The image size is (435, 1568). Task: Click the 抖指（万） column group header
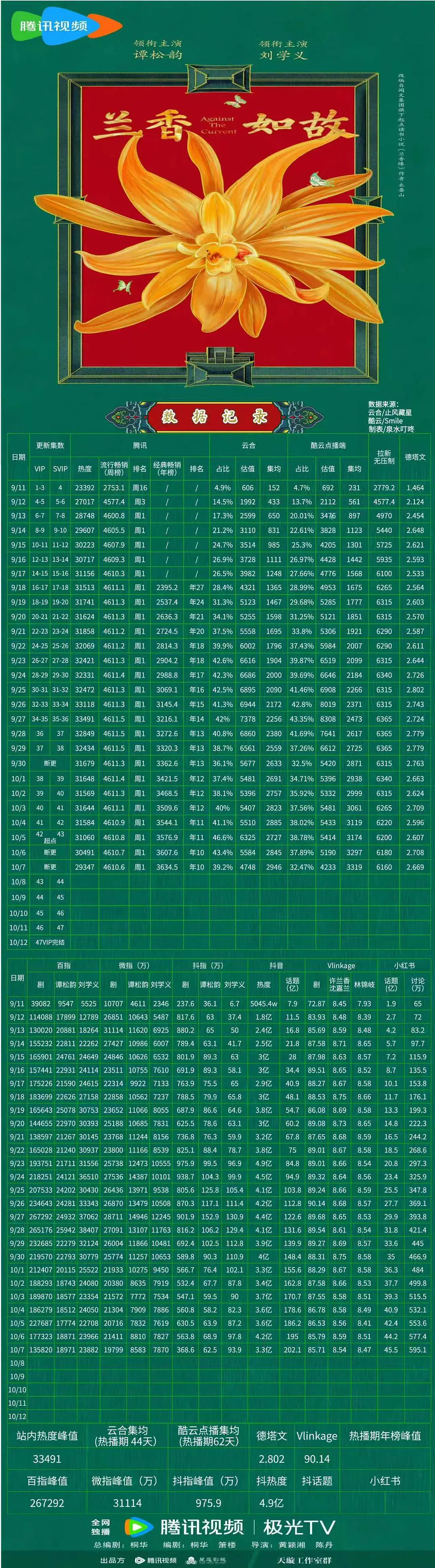(208, 965)
